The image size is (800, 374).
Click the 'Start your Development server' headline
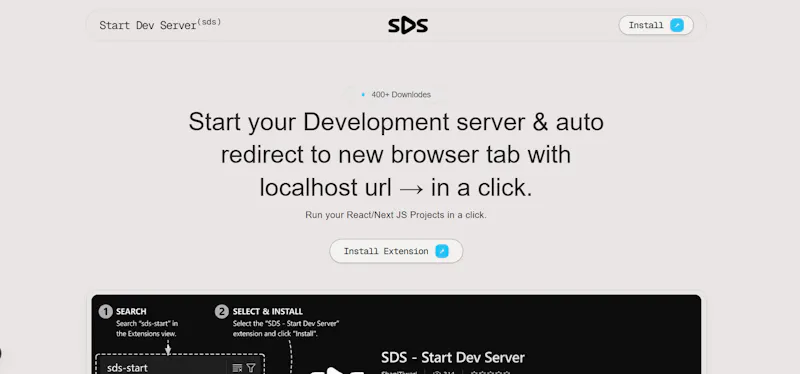click(x=396, y=155)
